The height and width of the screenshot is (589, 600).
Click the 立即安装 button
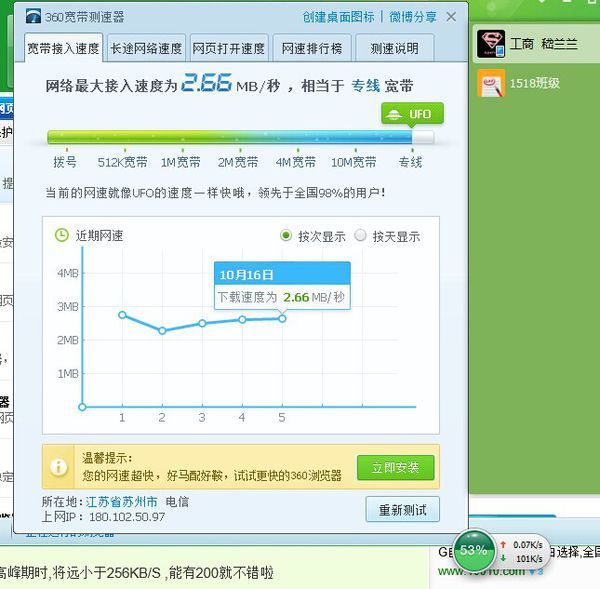(x=396, y=468)
